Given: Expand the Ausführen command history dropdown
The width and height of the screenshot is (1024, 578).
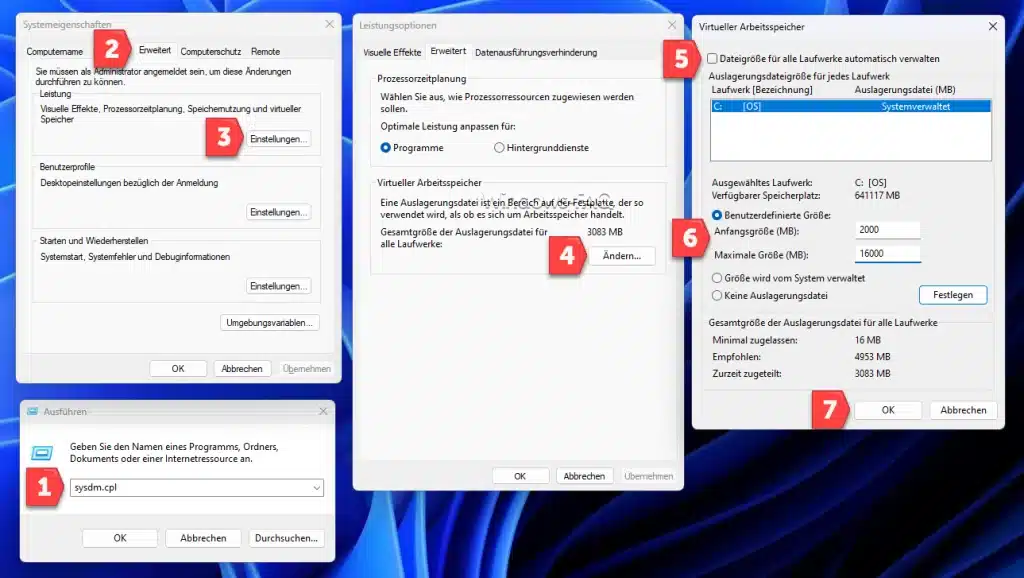Looking at the screenshot, I should [317, 488].
